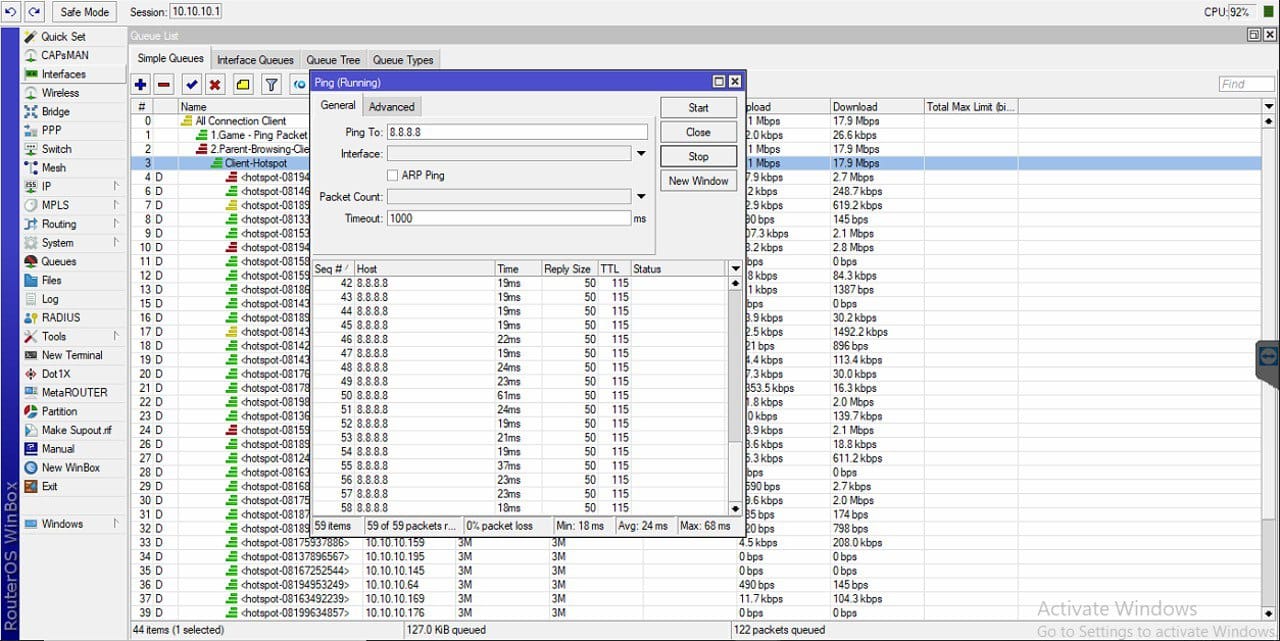Click New Window button
This screenshot has width=1280, height=641.
[x=698, y=181]
